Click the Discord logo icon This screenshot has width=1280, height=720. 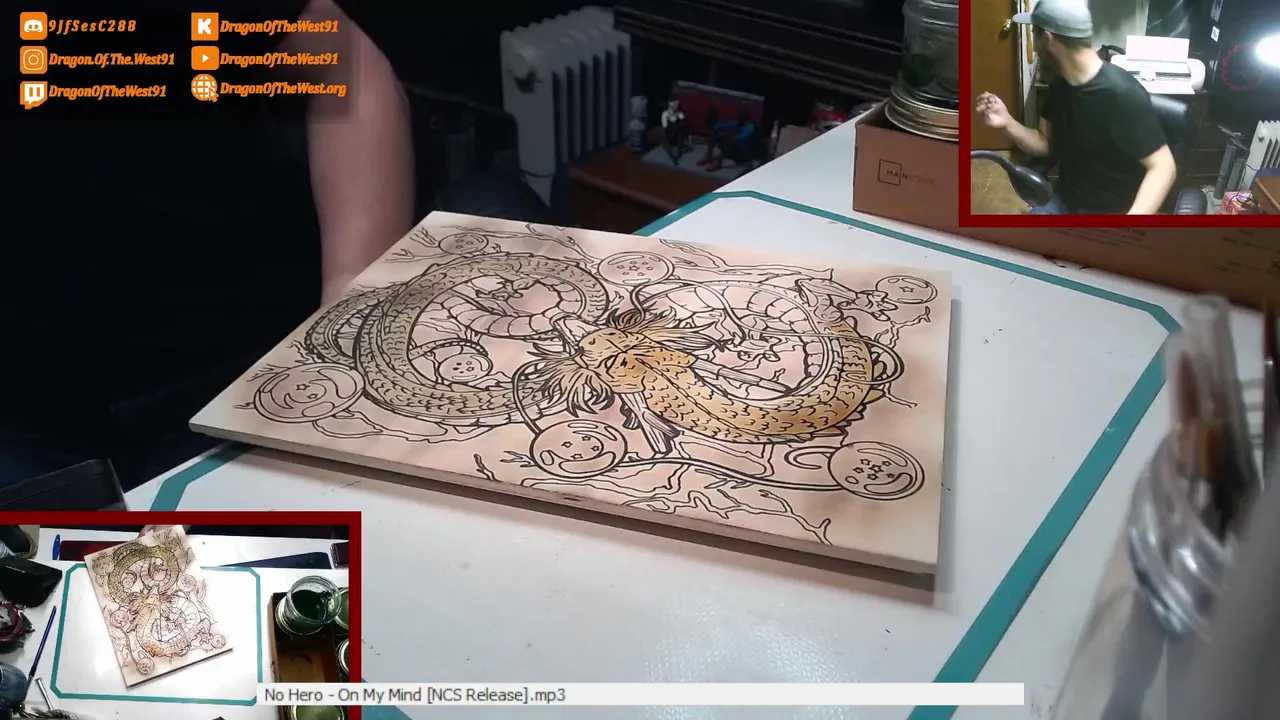click(x=33, y=27)
